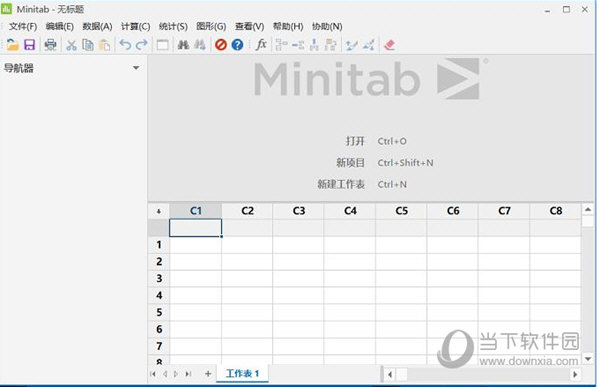Click the vertical scrollbar up arrow
This screenshot has width=600, height=387.
coord(588,209)
